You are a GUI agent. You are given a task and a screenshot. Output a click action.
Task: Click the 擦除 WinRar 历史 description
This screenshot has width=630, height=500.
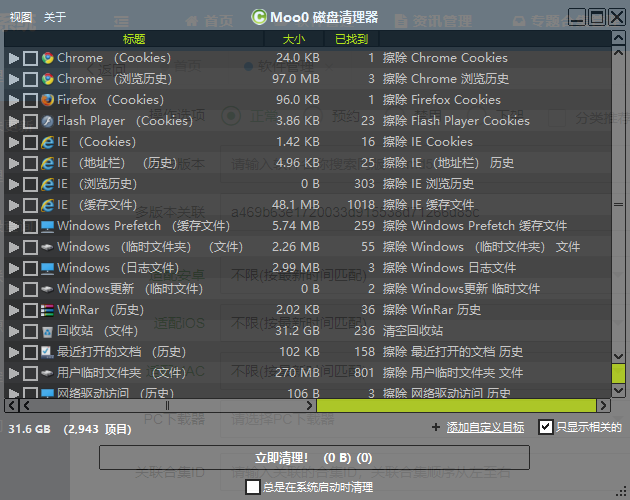point(432,310)
